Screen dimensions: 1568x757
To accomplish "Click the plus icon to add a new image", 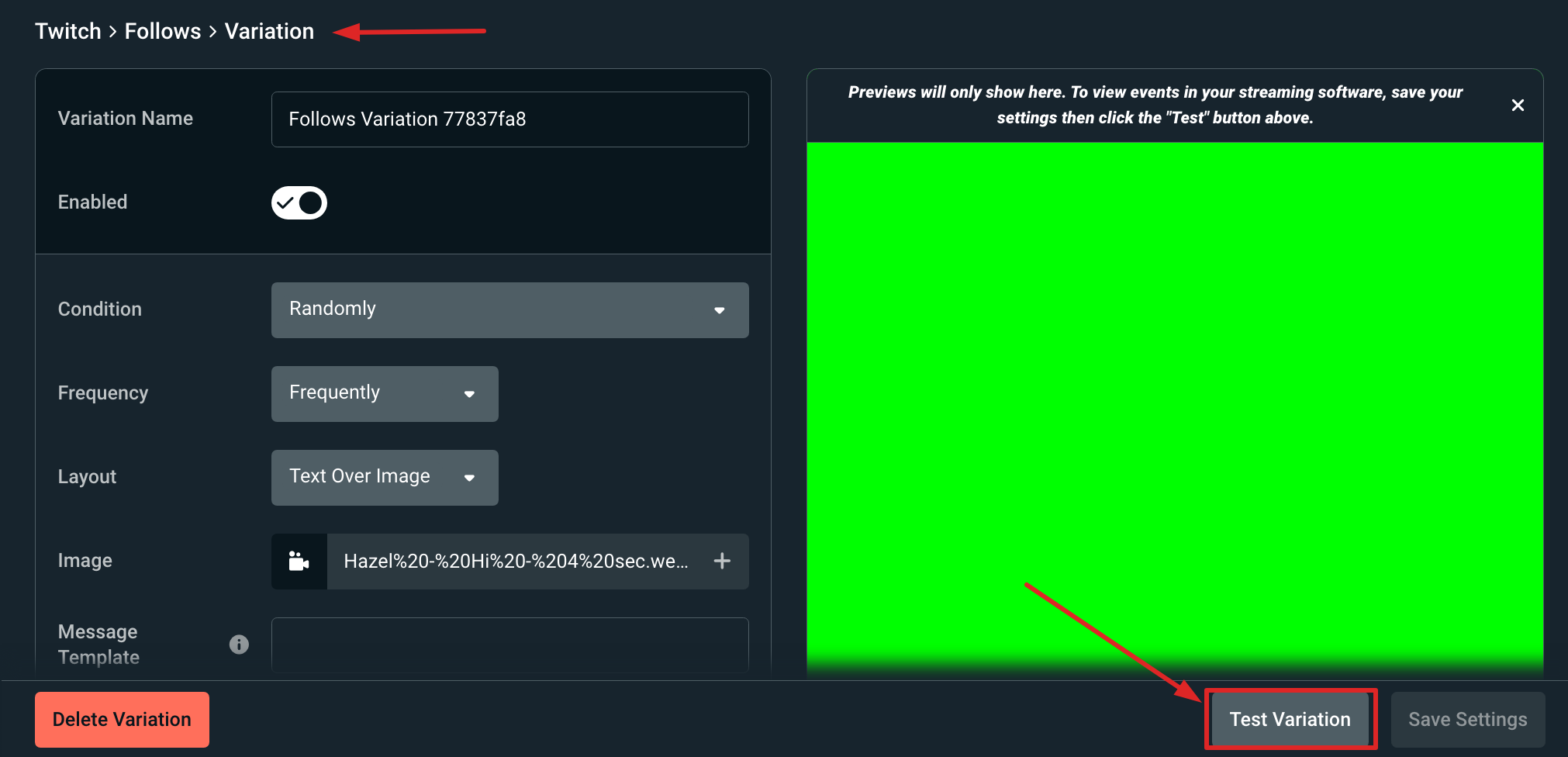I will [x=722, y=561].
